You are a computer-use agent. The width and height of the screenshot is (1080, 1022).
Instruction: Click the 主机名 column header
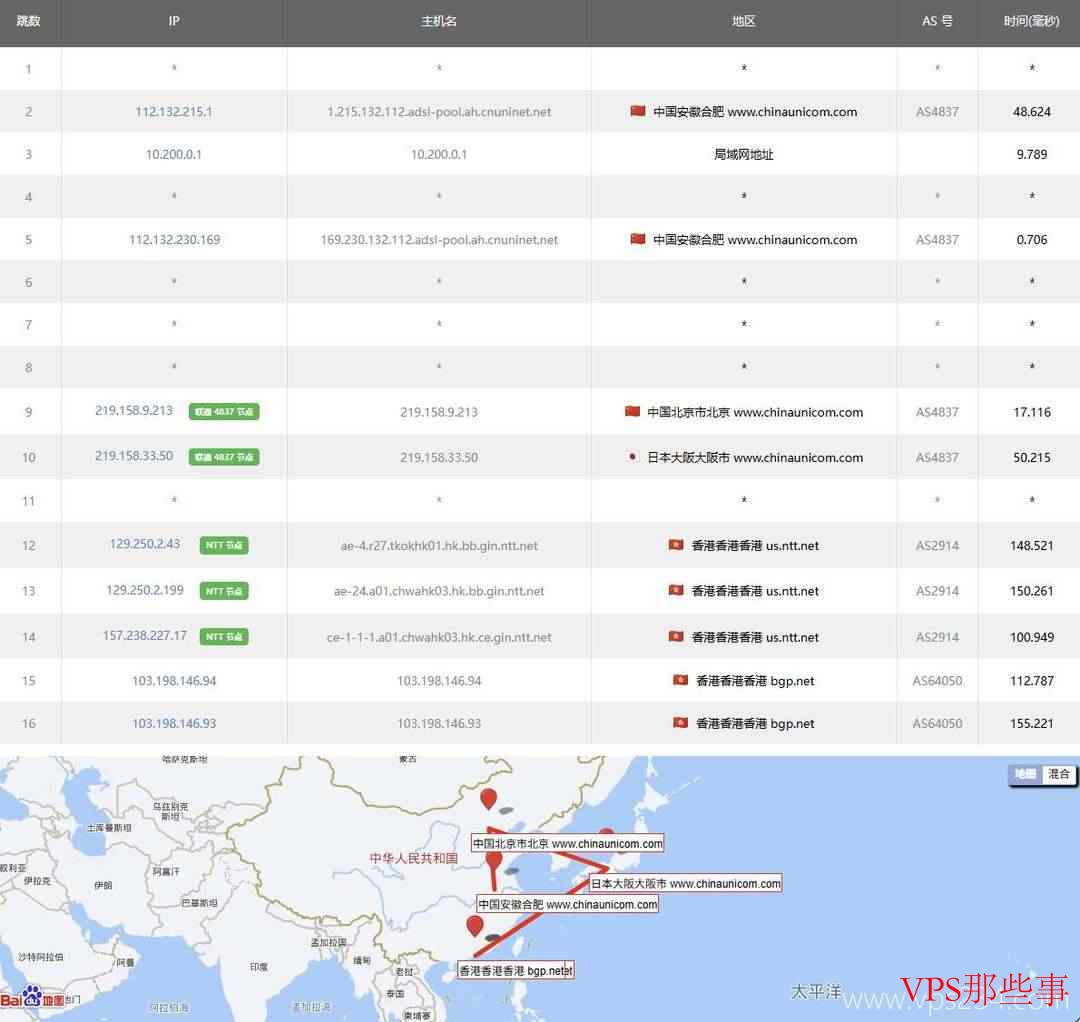click(x=439, y=21)
